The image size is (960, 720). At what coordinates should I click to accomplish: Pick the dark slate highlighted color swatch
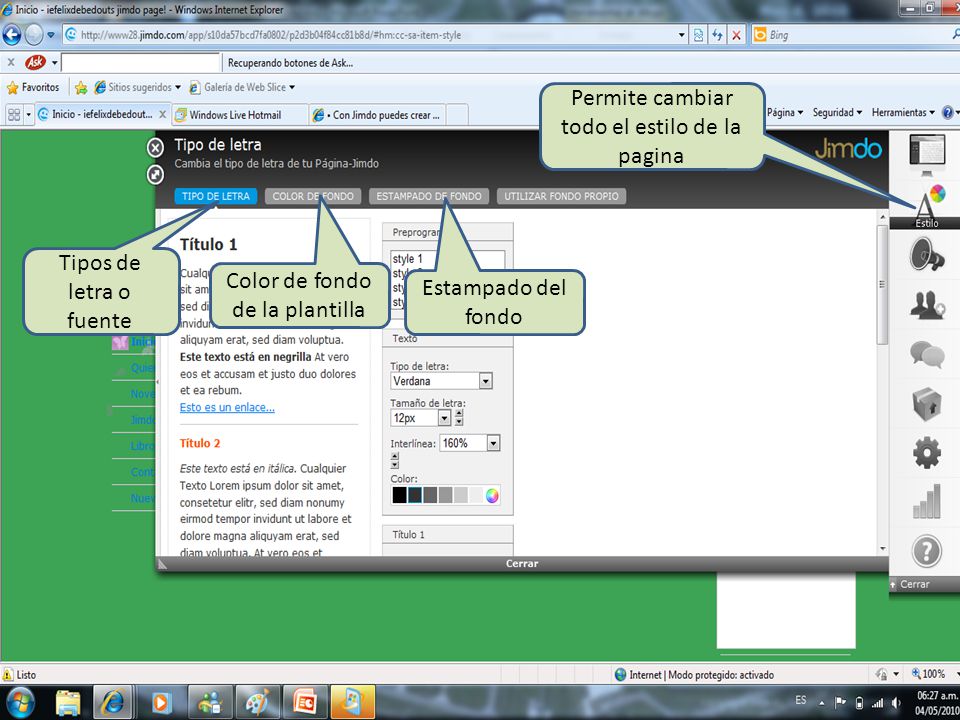(x=414, y=495)
